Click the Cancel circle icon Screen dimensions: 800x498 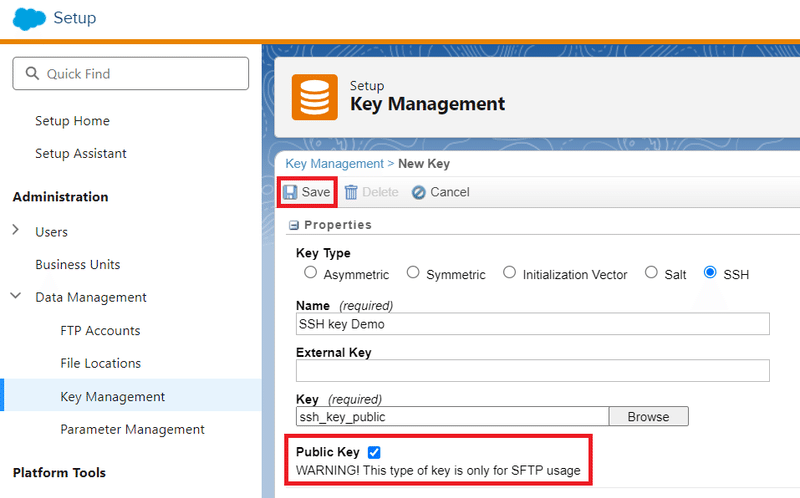418,192
